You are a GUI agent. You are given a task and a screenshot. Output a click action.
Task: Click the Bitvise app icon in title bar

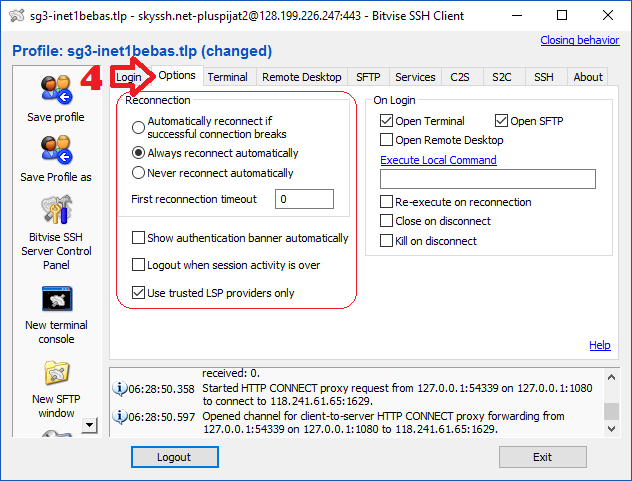[16, 15]
